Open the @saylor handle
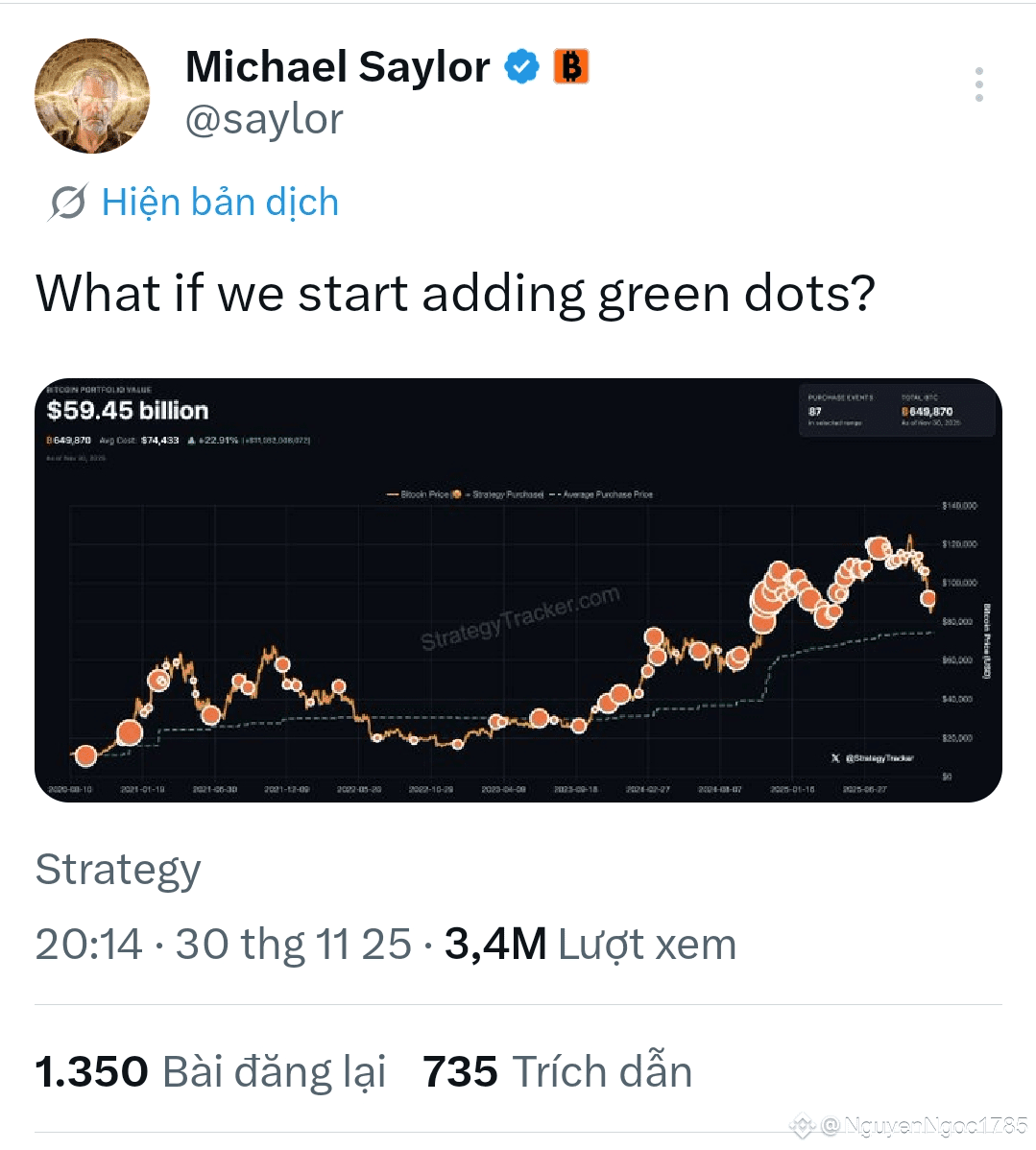The height and width of the screenshot is (1150, 1036). tap(264, 120)
